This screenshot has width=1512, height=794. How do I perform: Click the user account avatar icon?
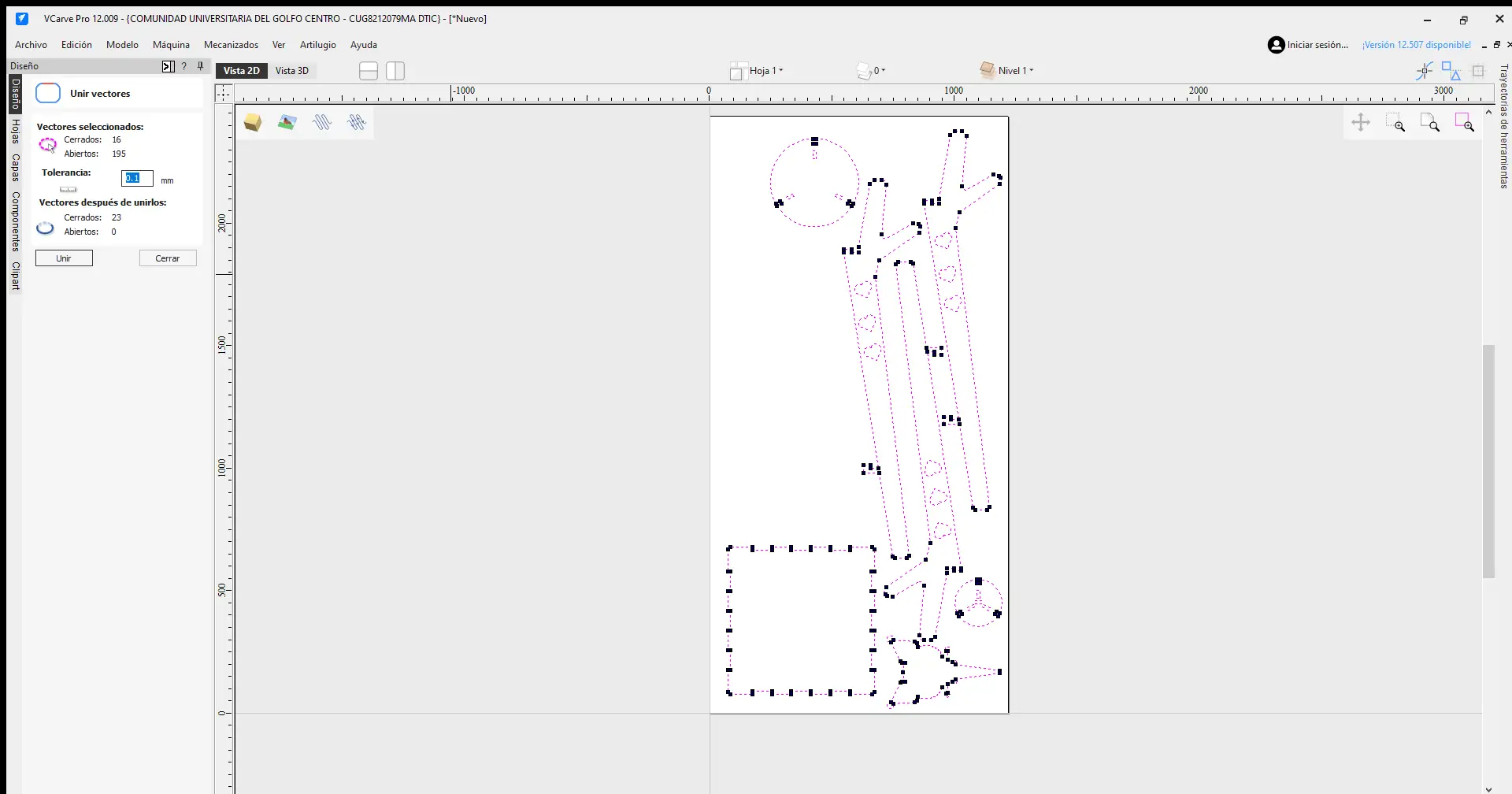coord(1276,45)
